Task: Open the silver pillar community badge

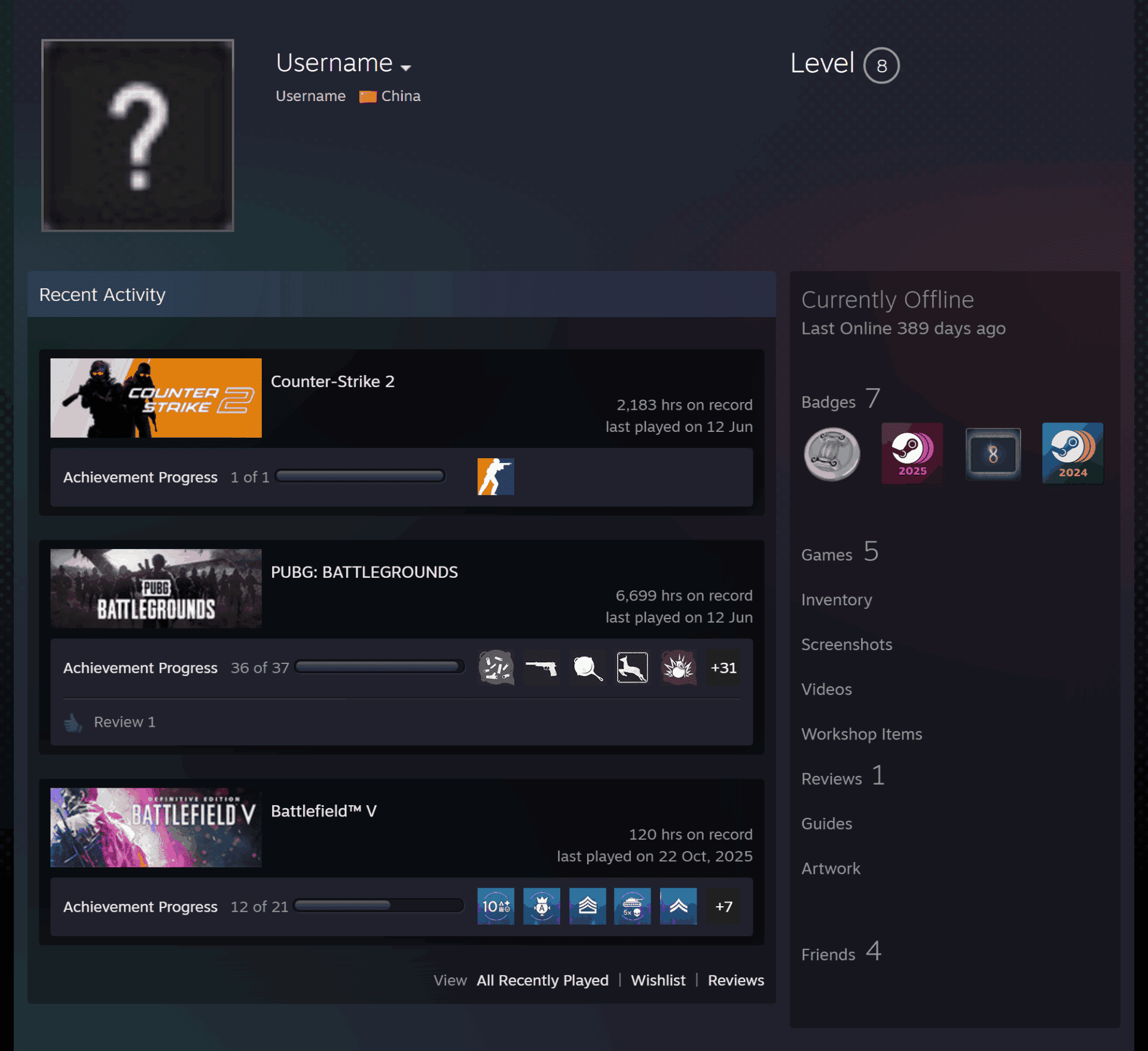Action: point(832,454)
